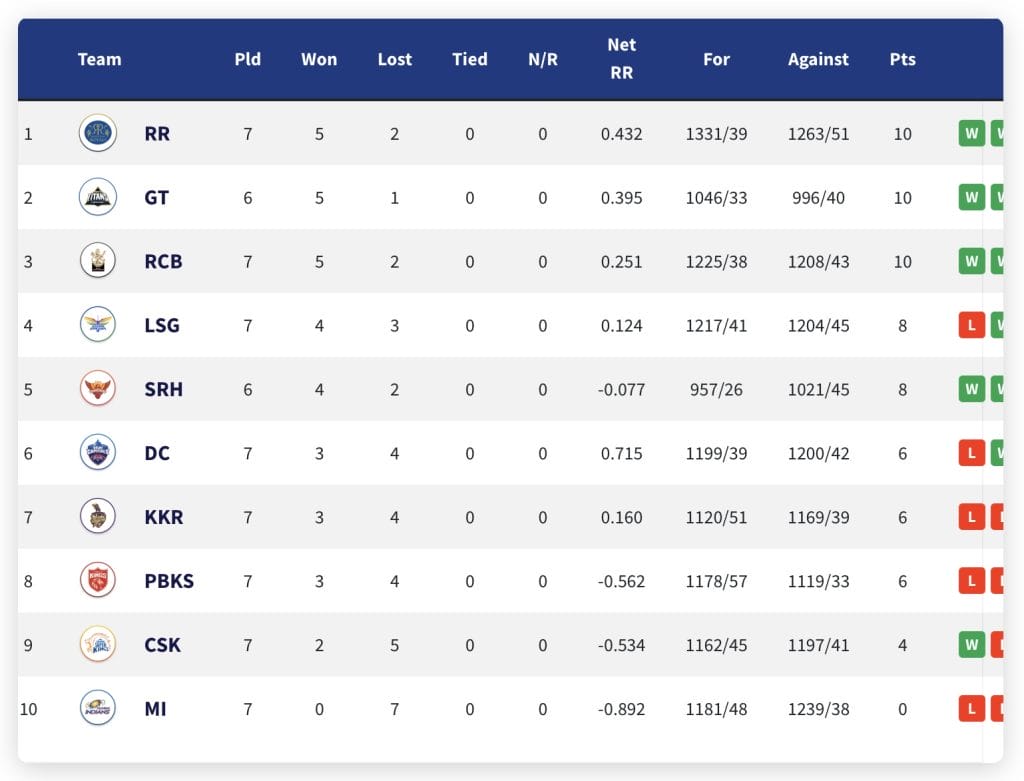1024x781 pixels.
Task: Click the green W badge in CSK row
Action: pos(972,645)
